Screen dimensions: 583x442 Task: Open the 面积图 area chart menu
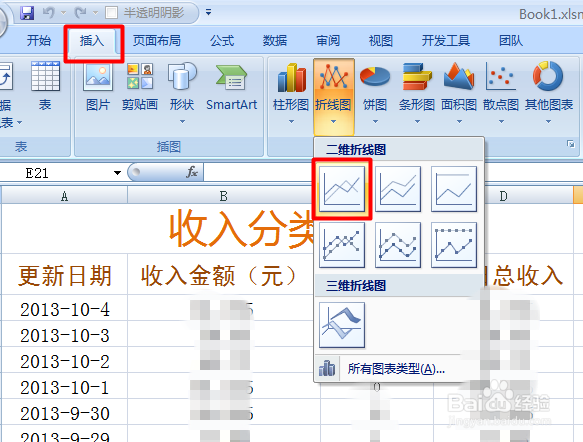coord(459,93)
